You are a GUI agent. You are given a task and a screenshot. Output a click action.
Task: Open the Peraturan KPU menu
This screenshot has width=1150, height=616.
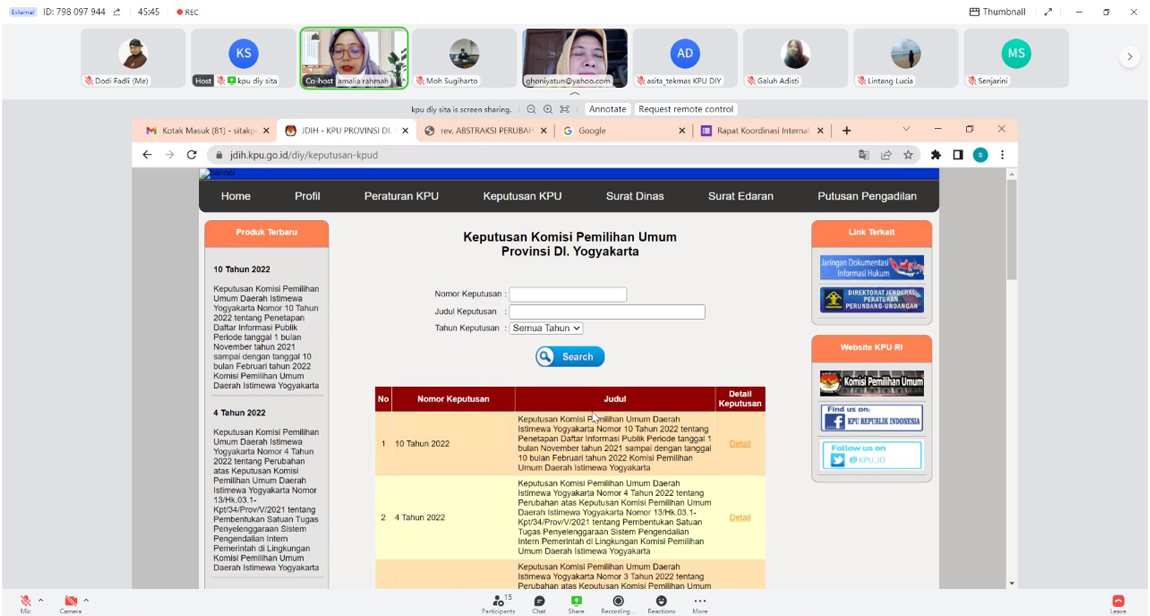pyautogui.click(x=401, y=196)
